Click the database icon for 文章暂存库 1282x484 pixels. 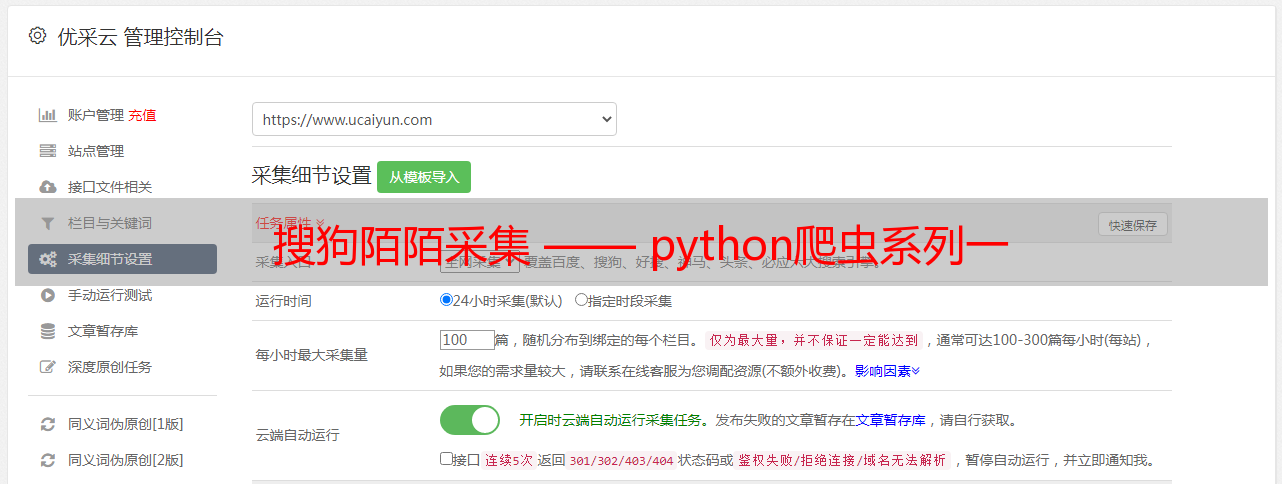pyautogui.click(x=47, y=331)
